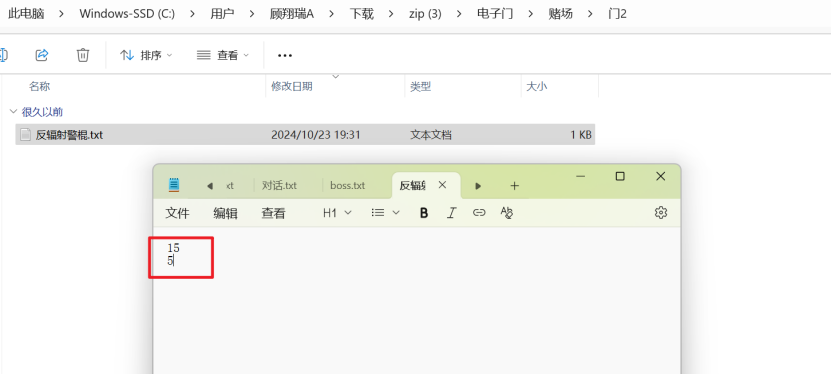The image size is (831, 374).
Task: Navigate to 电子门 folder in breadcrumb
Action: (495, 14)
